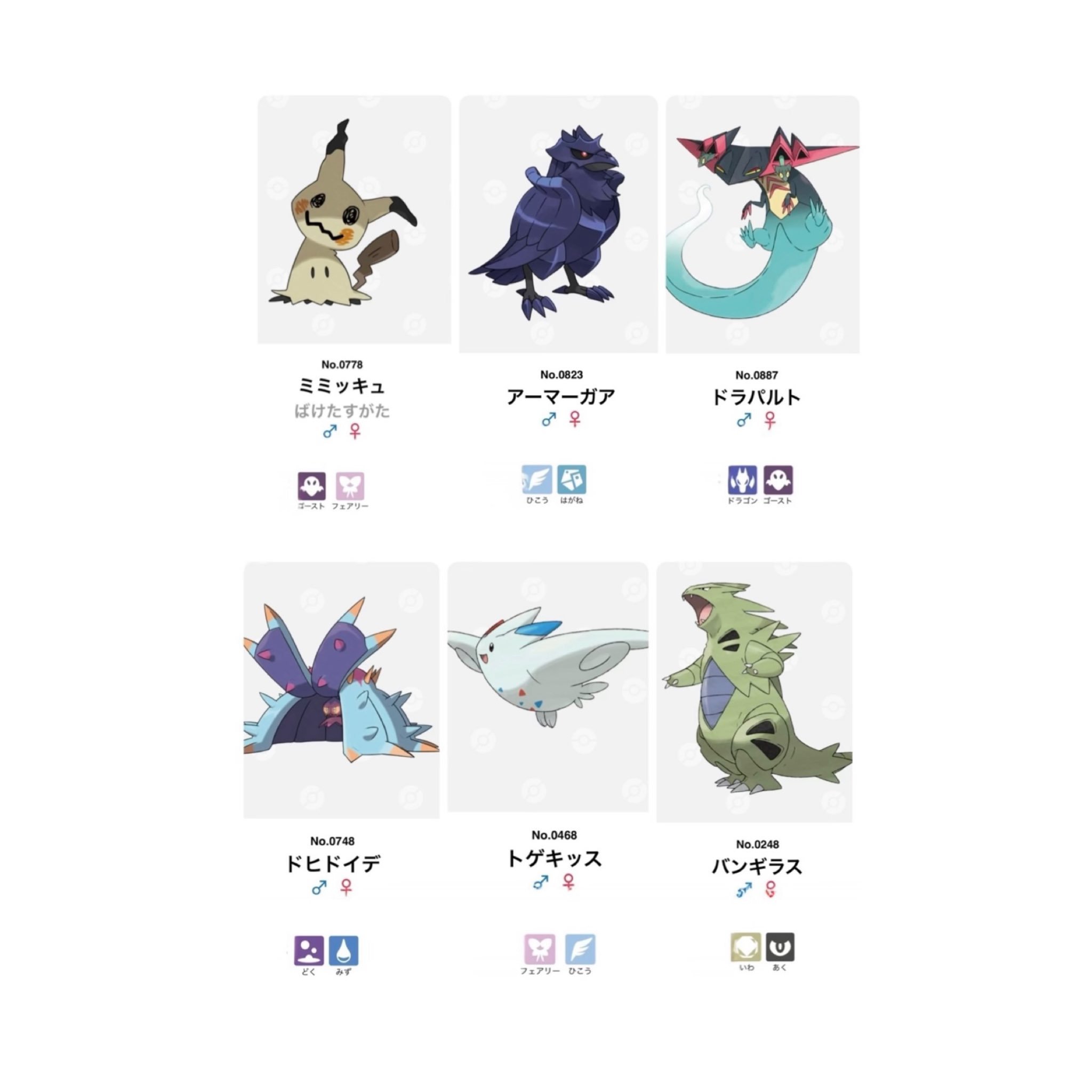Open the Tyranitar artwork card

coord(754,692)
